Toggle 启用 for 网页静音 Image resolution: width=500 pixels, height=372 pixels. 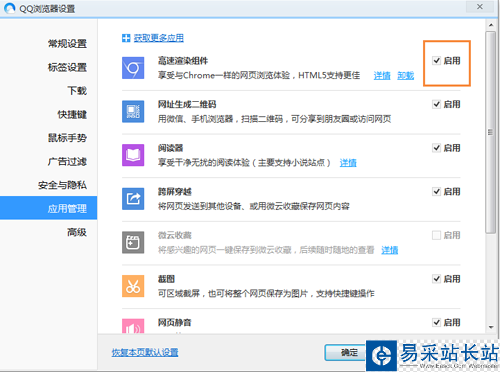pos(436,323)
